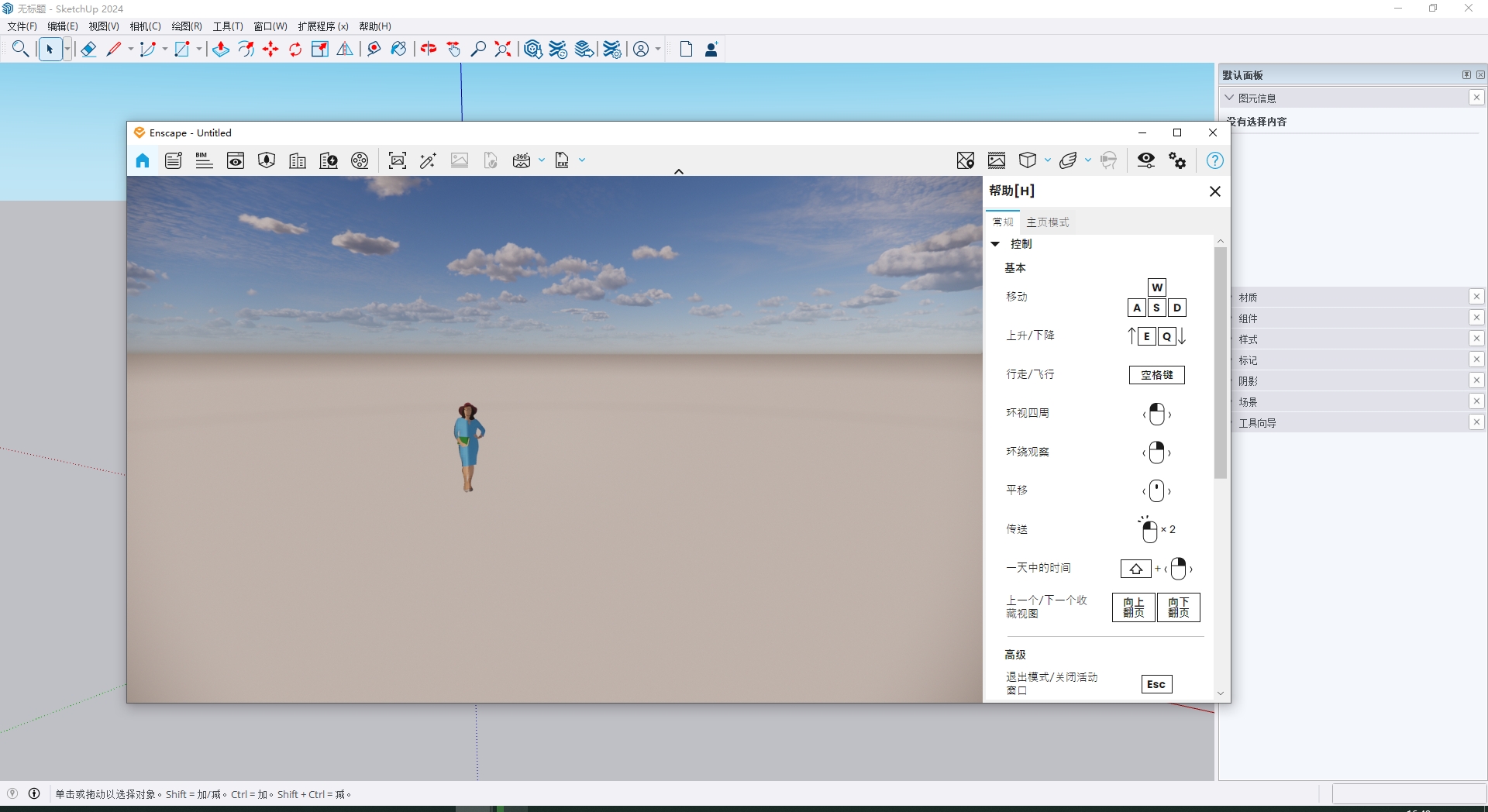The width and height of the screenshot is (1488, 812).
Task: Close the 阴影 tray panel entry
Action: pos(1477,380)
